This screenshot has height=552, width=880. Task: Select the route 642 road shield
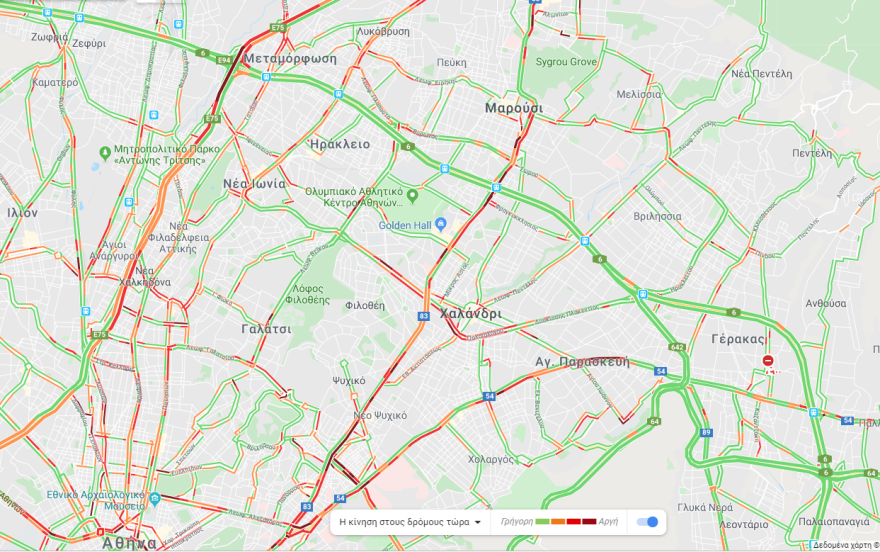(x=677, y=347)
